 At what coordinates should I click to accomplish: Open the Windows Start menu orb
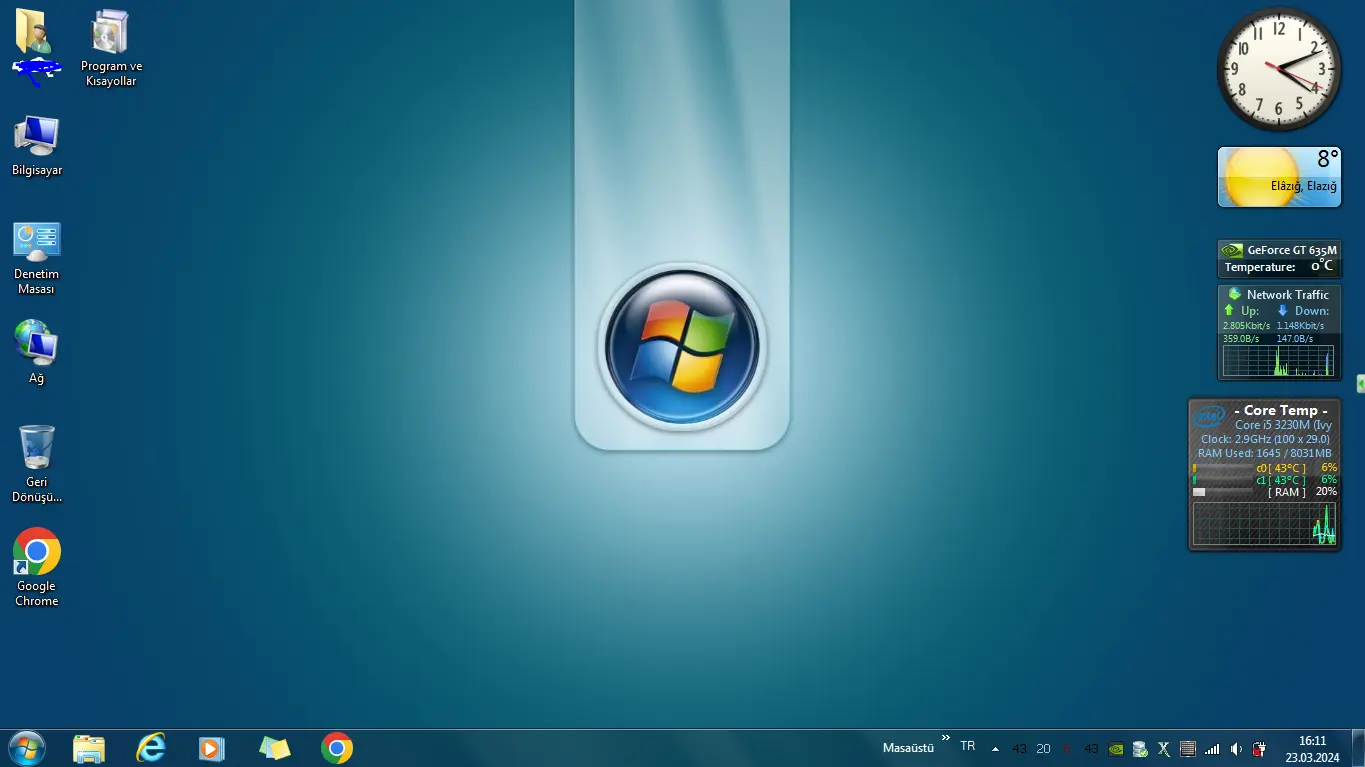(x=26, y=748)
